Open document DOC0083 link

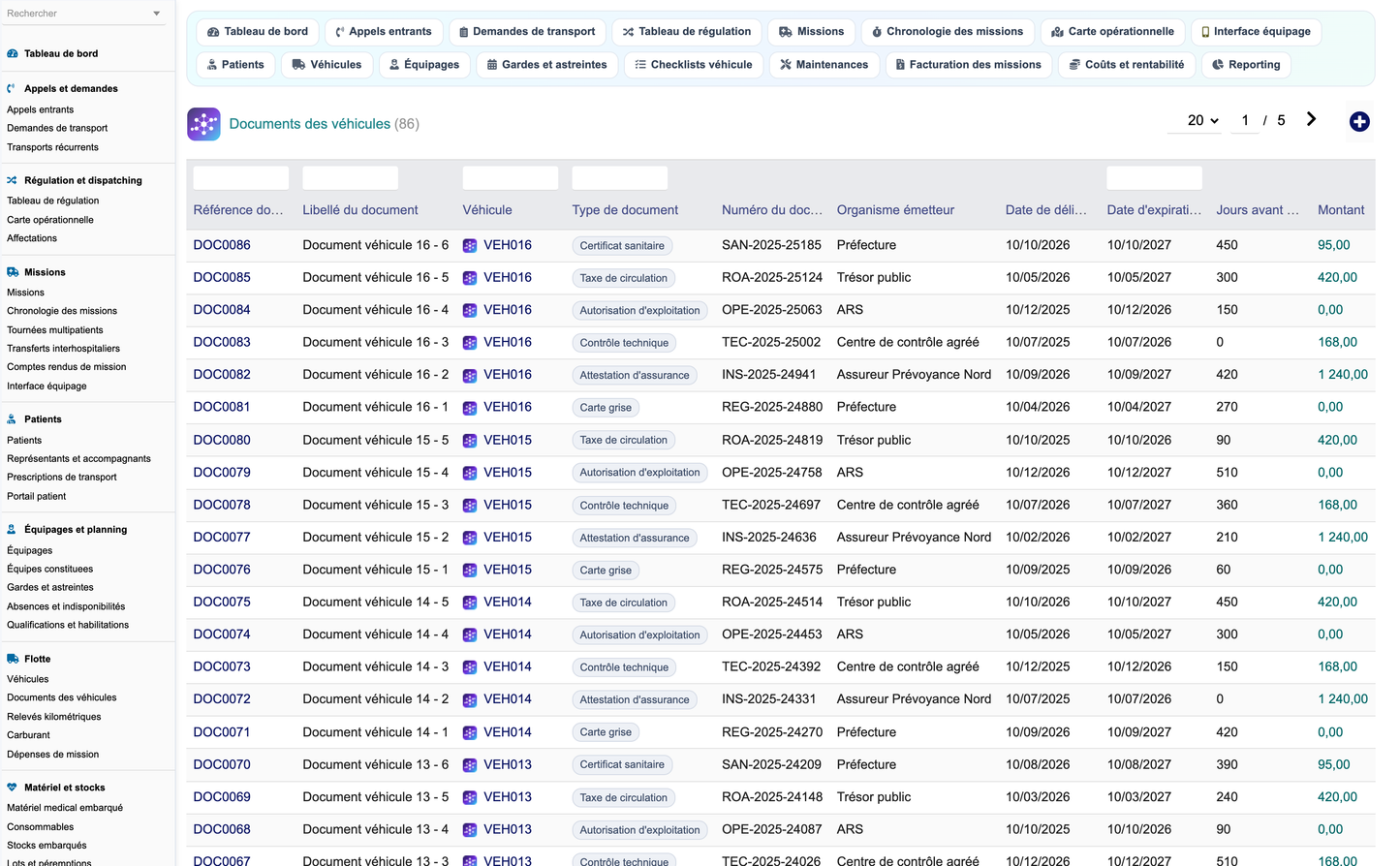coord(222,342)
